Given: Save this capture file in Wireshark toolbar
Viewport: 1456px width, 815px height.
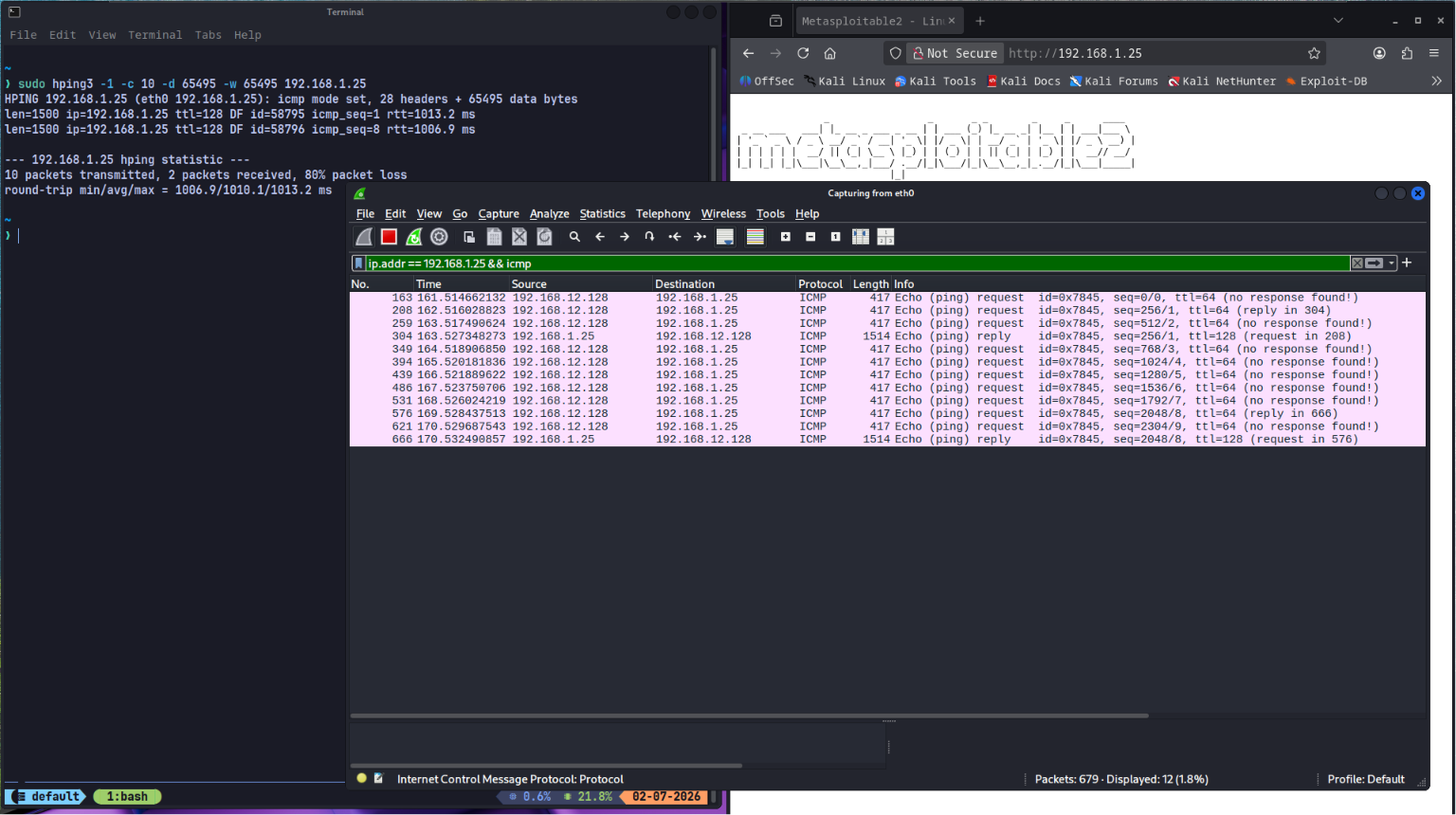Looking at the screenshot, I should coord(494,237).
